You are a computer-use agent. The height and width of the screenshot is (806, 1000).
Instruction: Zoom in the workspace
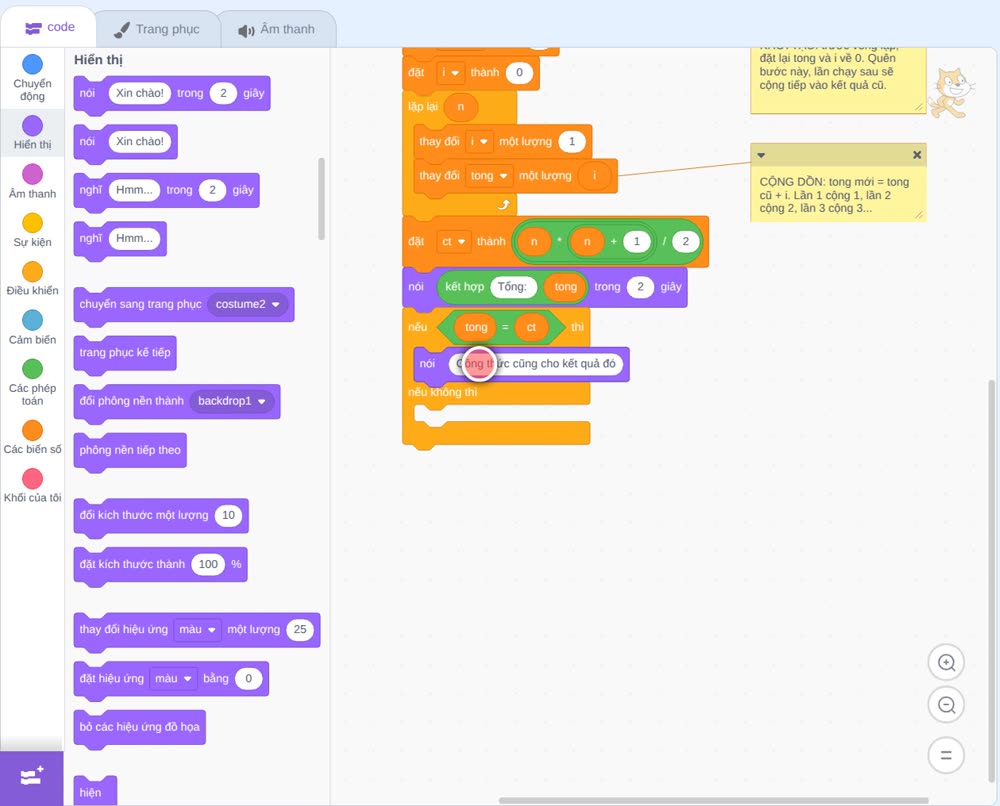[946, 663]
